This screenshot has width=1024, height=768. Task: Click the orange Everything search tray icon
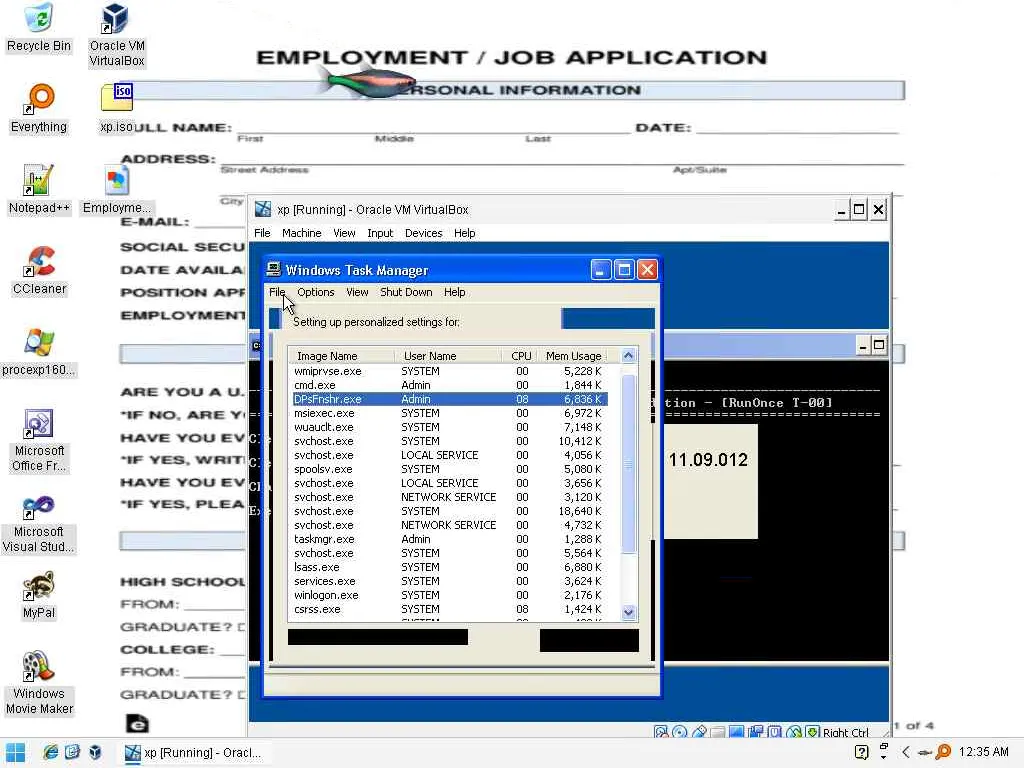(943, 752)
